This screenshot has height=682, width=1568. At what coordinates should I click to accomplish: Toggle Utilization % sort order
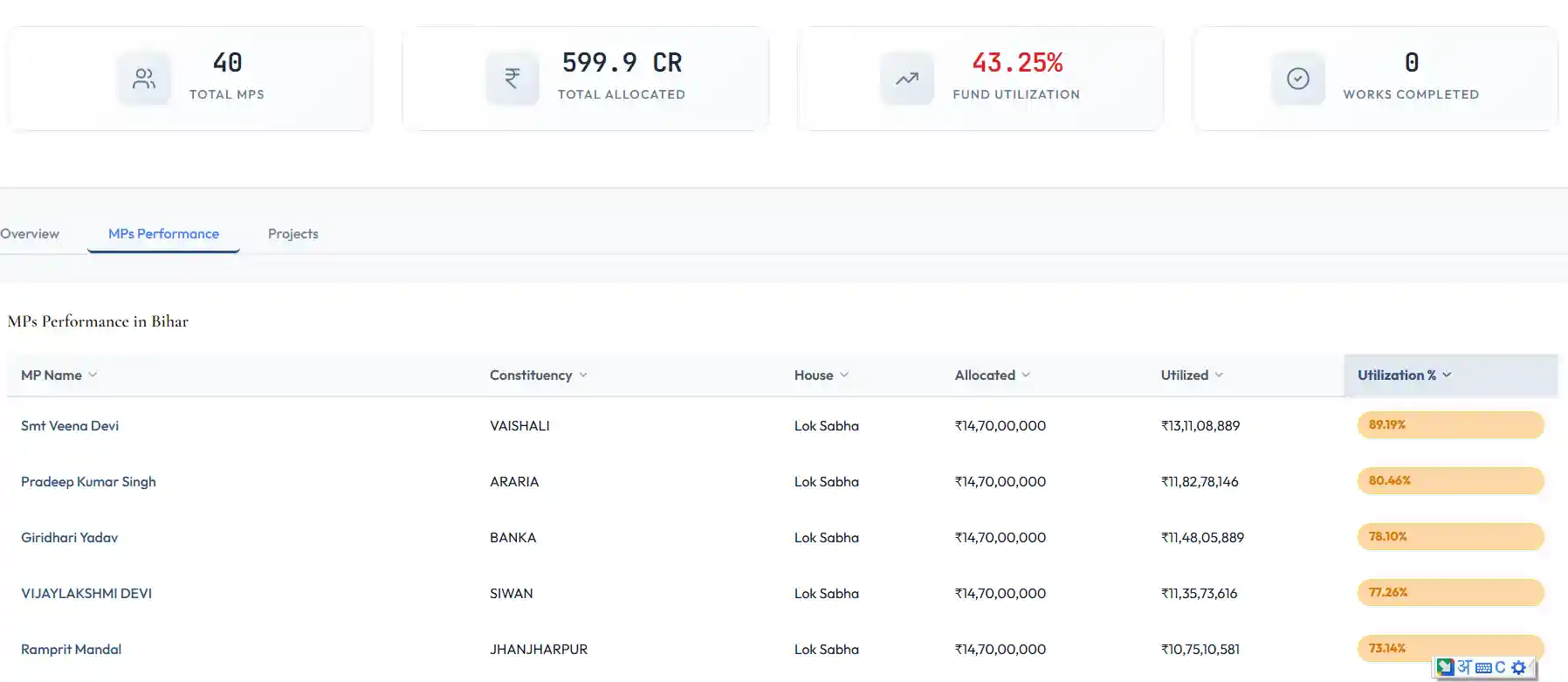pyautogui.click(x=1404, y=375)
